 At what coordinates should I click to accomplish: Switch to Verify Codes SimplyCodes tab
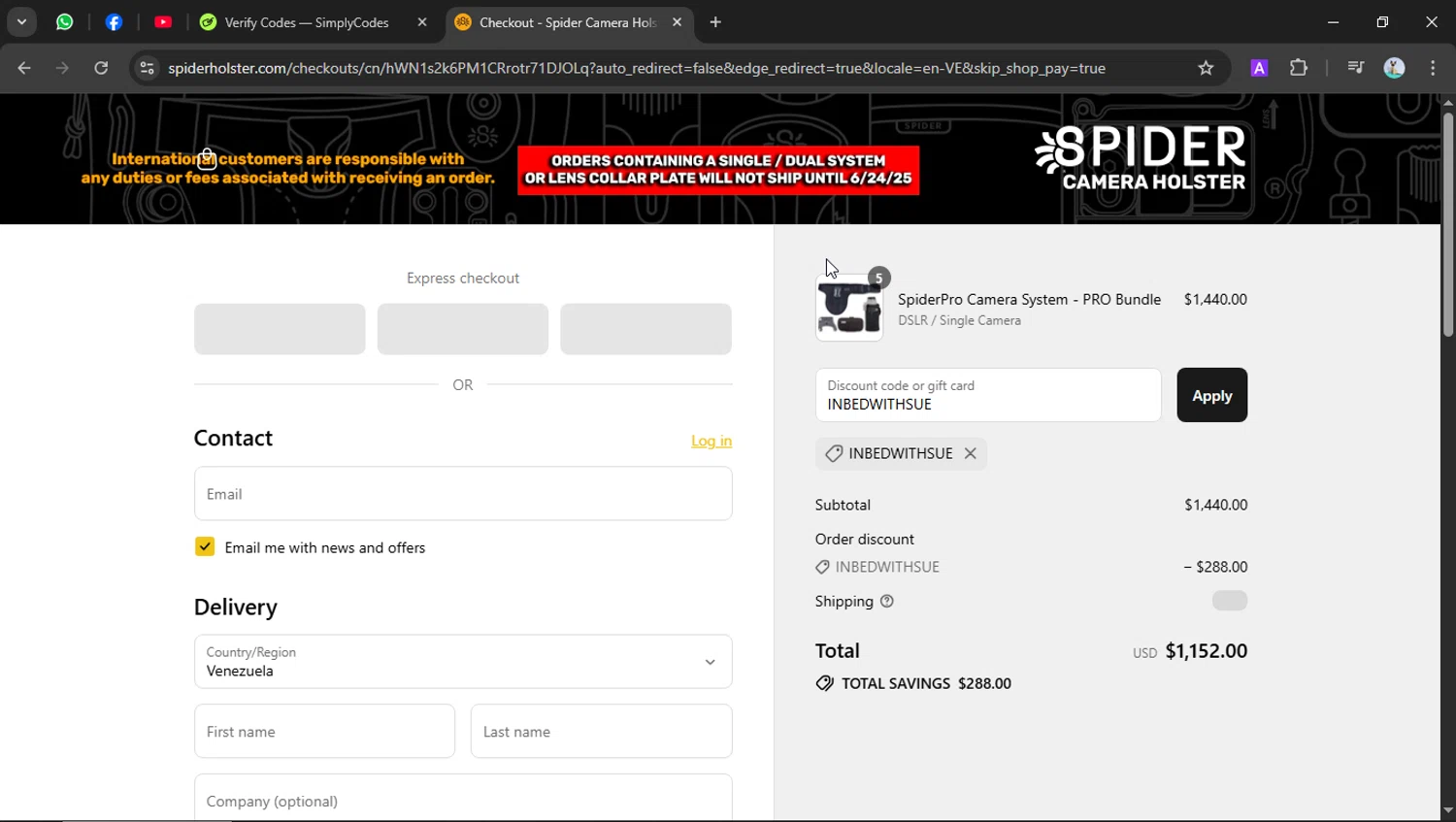(307, 22)
